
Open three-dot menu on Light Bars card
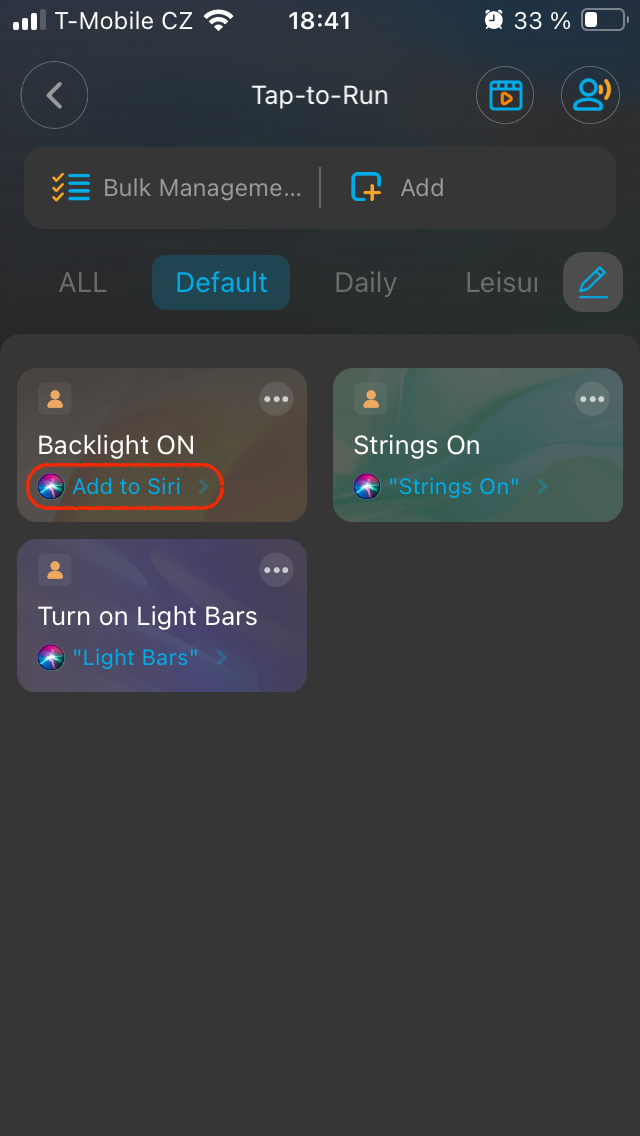(x=276, y=571)
